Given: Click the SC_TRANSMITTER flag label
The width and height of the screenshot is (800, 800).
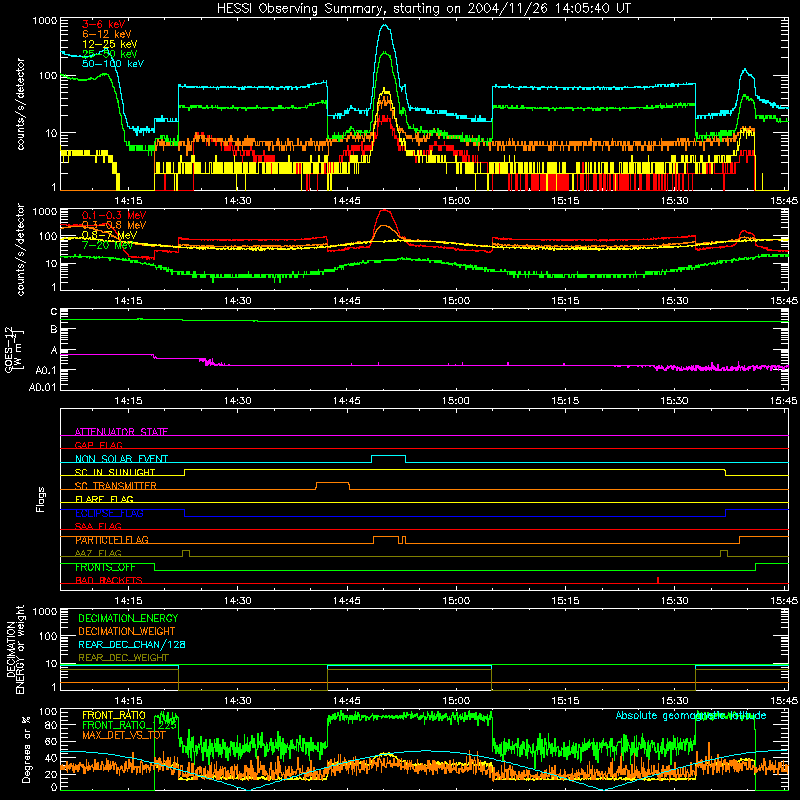Looking at the screenshot, I should pyautogui.click(x=115, y=486).
